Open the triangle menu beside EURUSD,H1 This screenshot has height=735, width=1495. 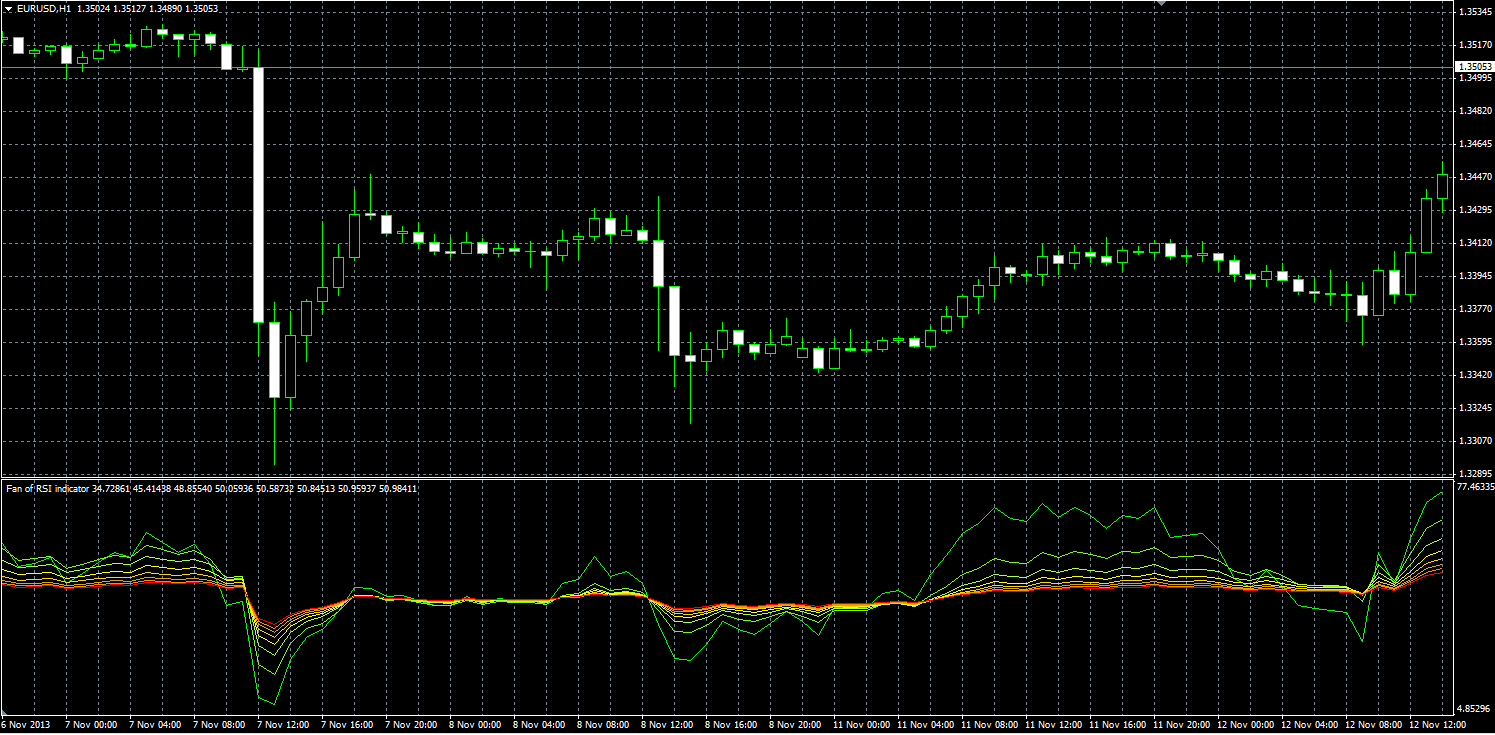click(x=7, y=8)
